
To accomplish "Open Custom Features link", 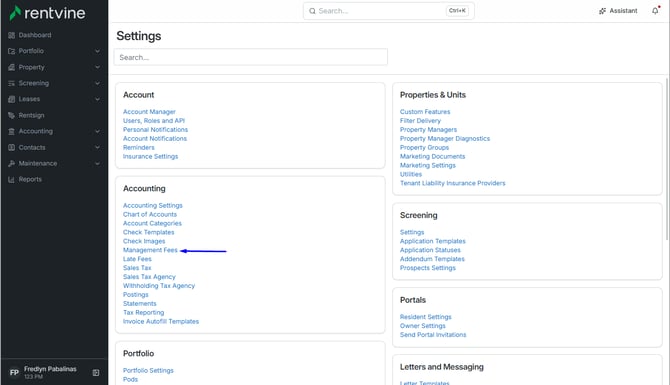I will pyautogui.click(x=425, y=112).
